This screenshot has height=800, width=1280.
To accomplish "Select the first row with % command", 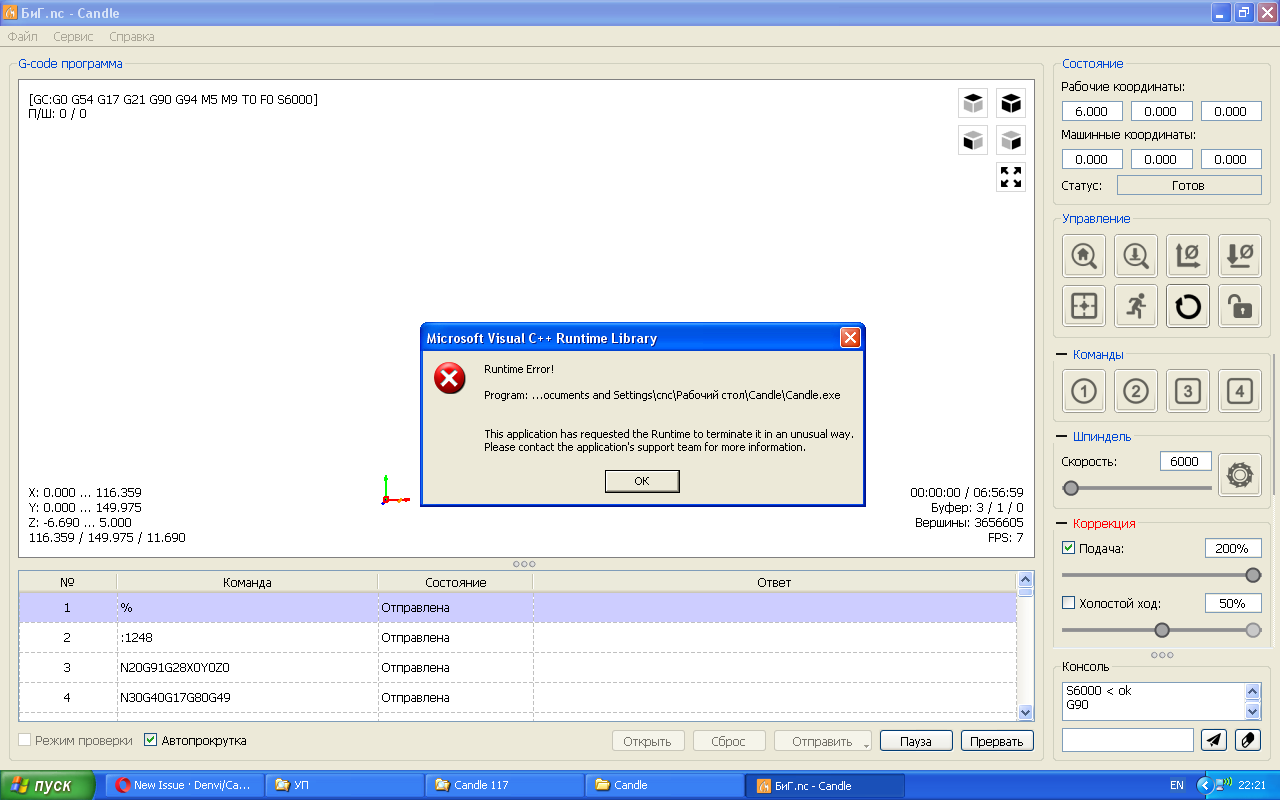I will 518,607.
